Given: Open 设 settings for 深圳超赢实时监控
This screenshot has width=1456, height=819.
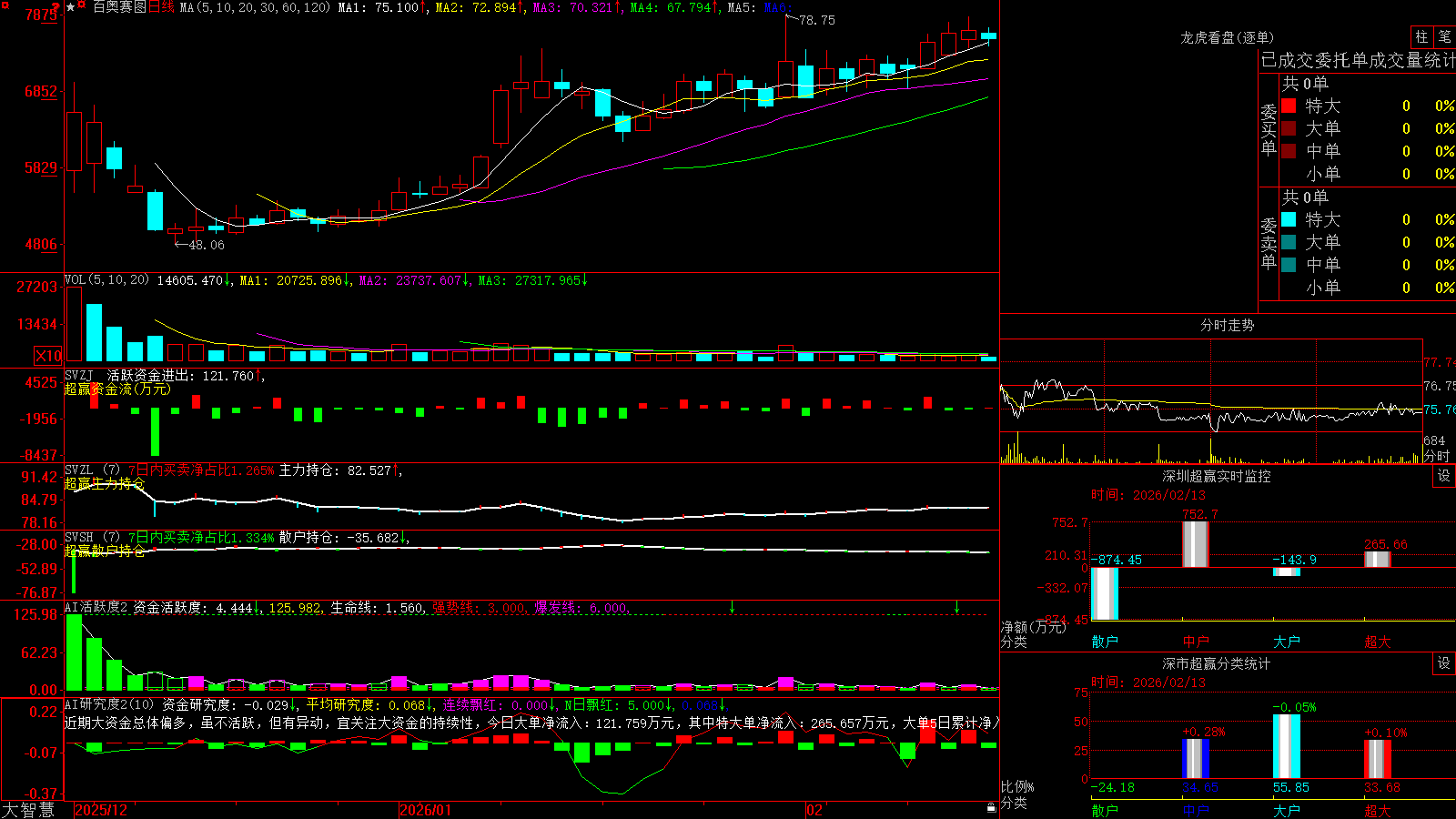Looking at the screenshot, I should tap(1444, 476).
